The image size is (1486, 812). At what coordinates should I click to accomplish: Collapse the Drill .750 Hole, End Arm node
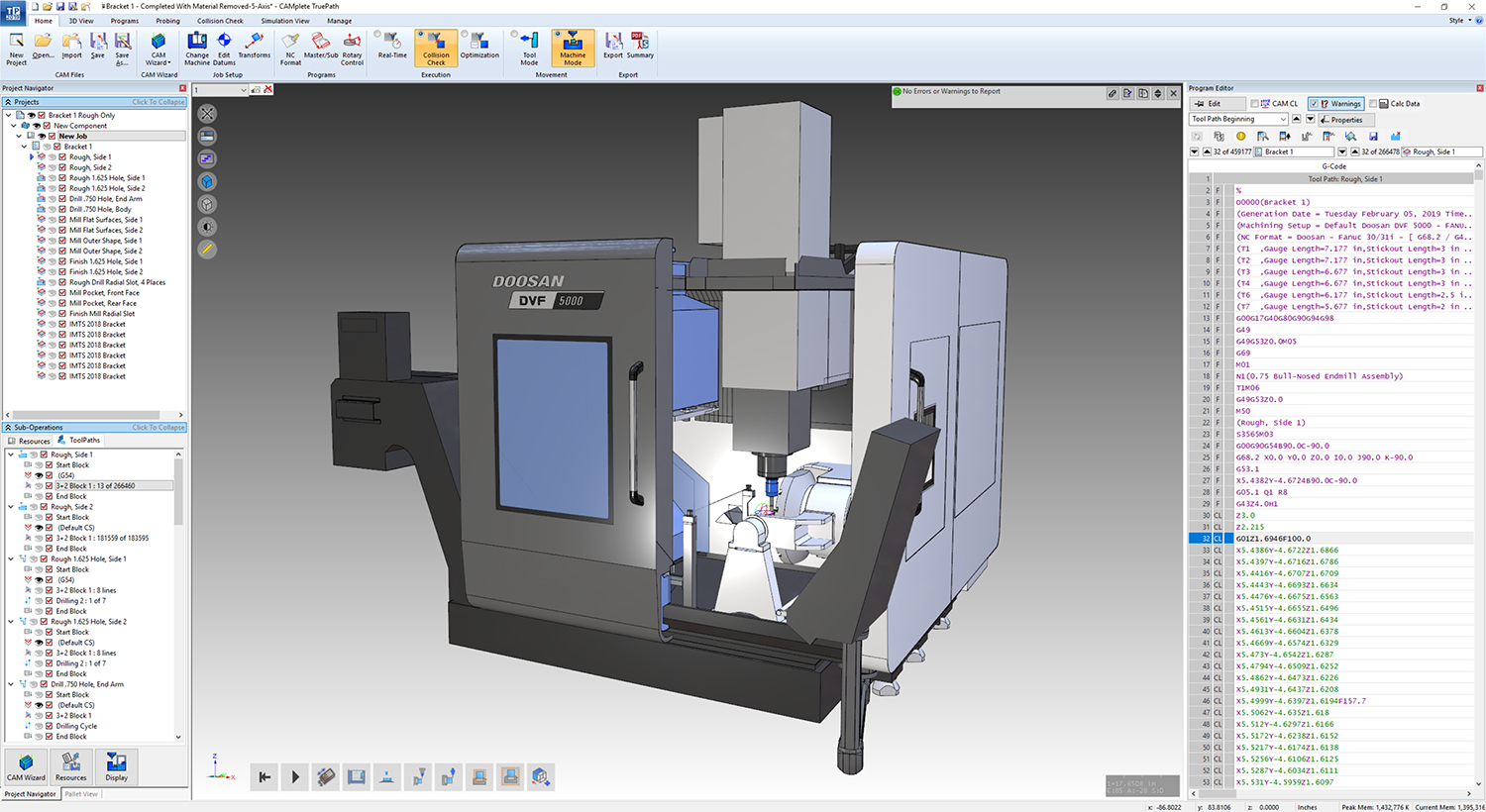pos(11,684)
